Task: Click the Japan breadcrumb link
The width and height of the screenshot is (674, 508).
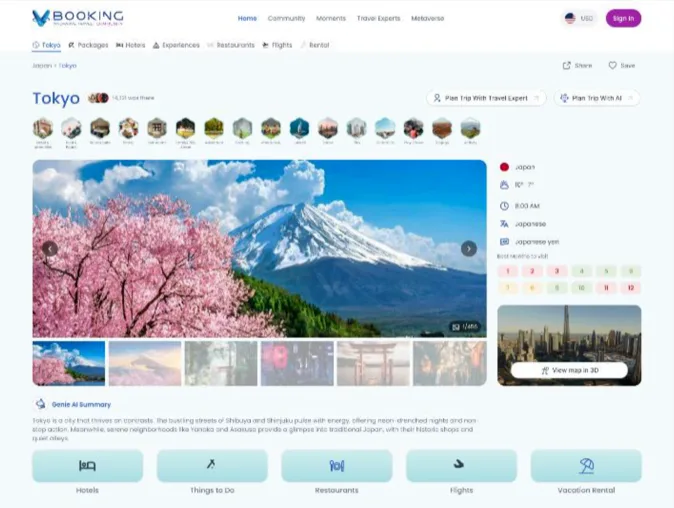Action: (x=42, y=66)
